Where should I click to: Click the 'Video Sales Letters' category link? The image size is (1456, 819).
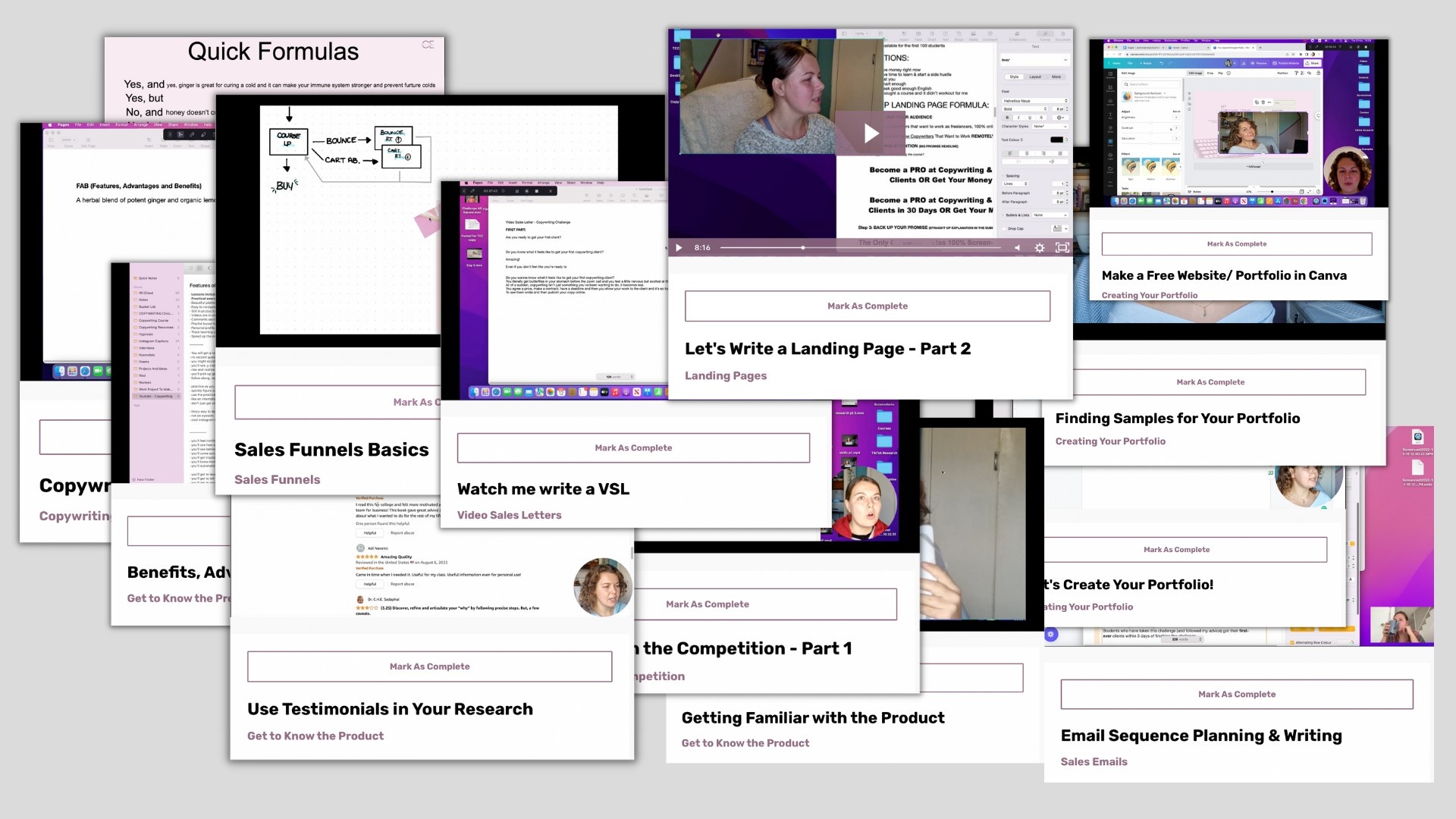[509, 516]
